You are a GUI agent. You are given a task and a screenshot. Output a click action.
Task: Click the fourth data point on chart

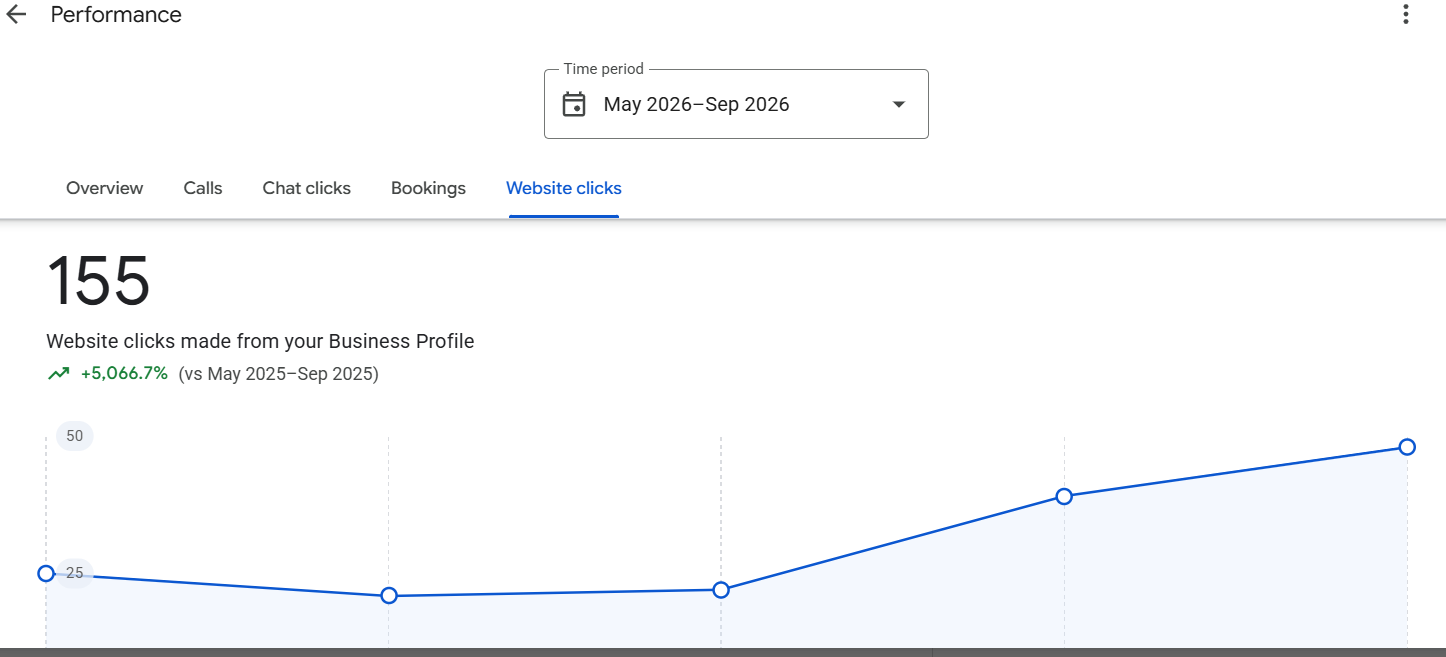tap(1064, 496)
